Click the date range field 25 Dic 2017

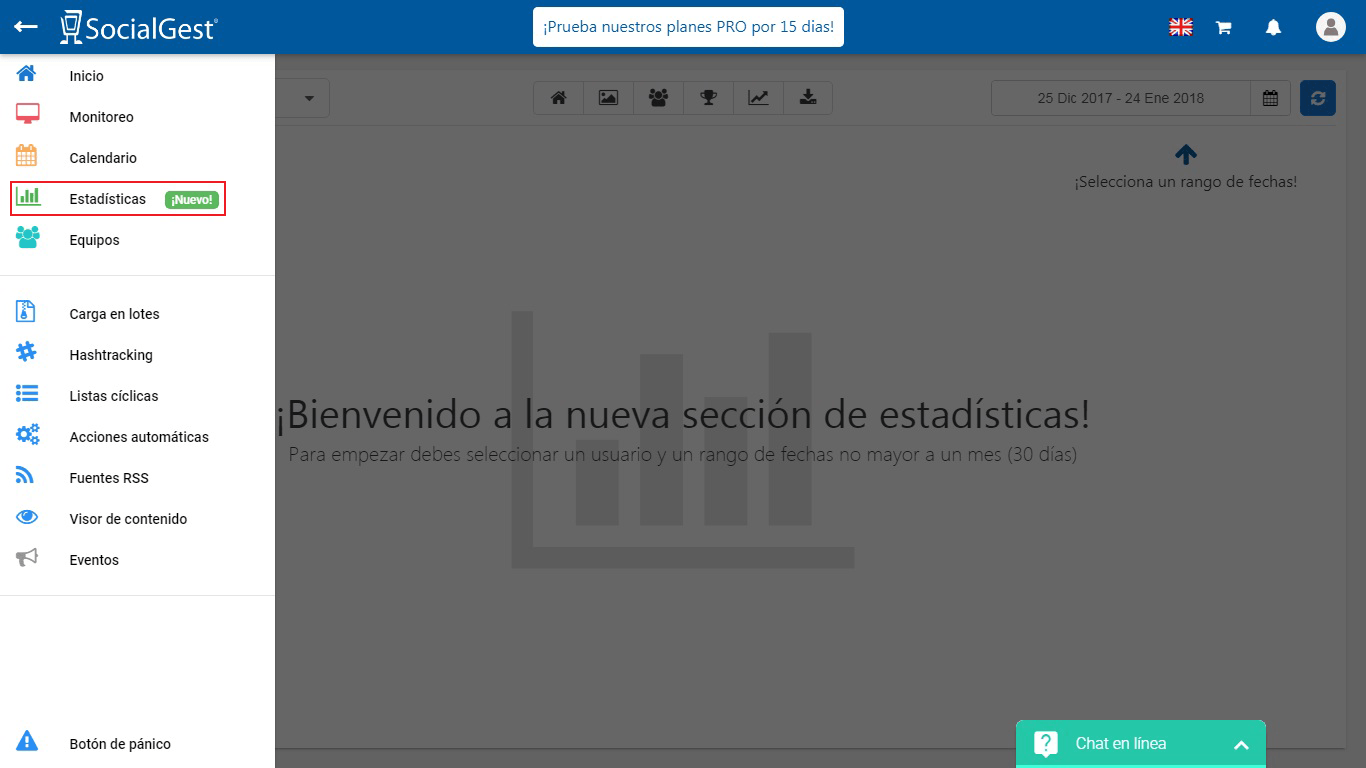click(x=1120, y=98)
